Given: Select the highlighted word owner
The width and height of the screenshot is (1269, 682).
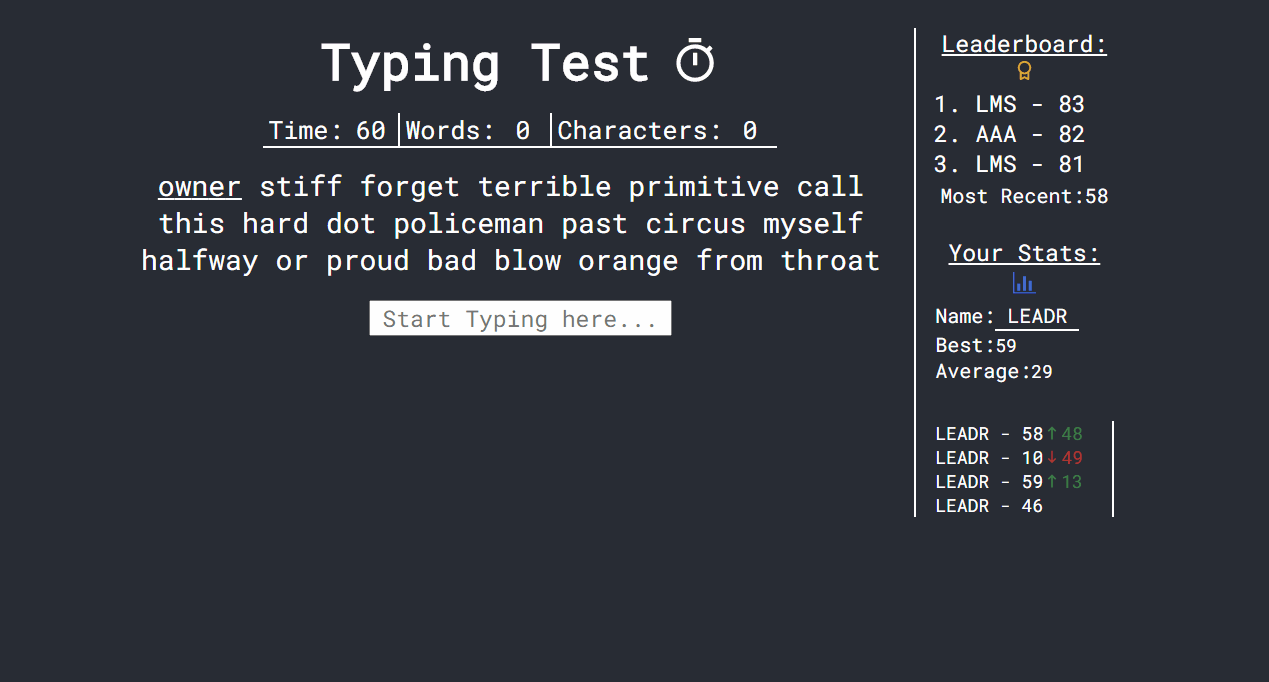Looking at the screenshot, I should point(199,186).
